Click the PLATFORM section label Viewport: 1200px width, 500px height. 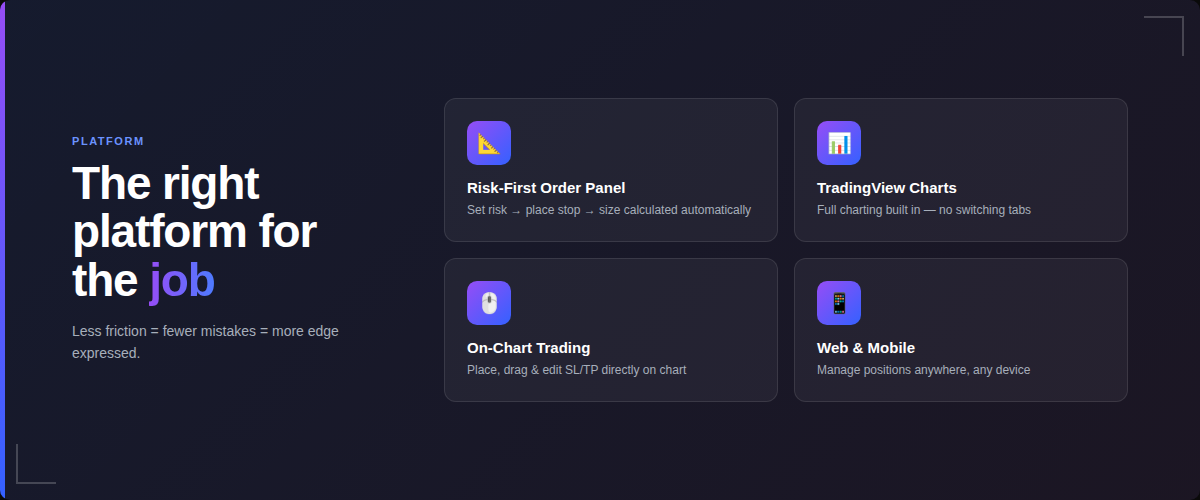(108, 141)
